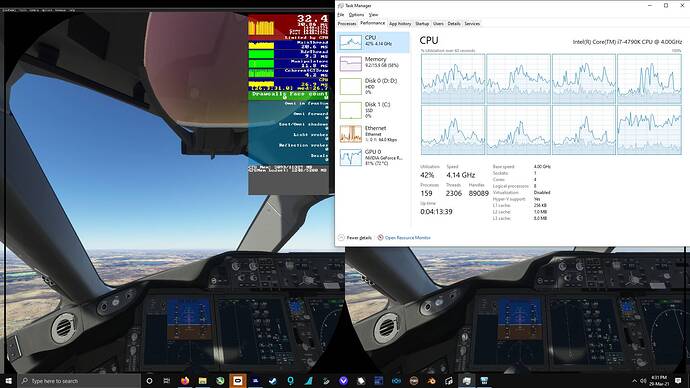This screenshot has width=690, height=388.
Task: Open the Options menu in Task Manager
Action: tap(356, 15)
